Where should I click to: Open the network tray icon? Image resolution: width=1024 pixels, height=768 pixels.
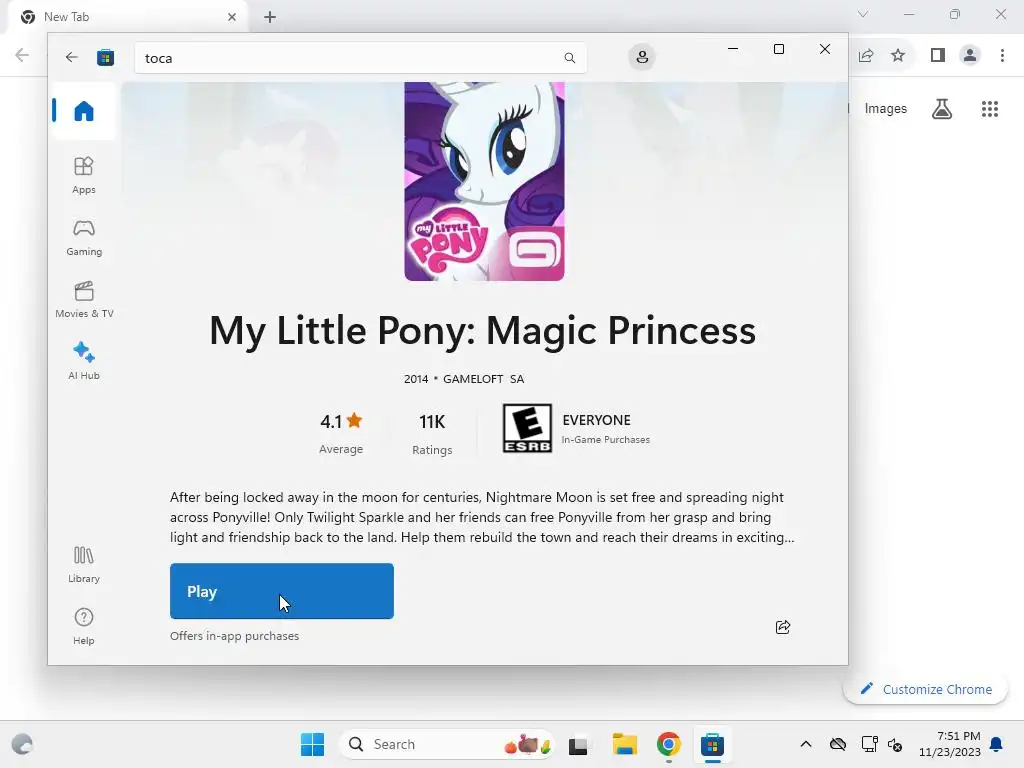click(869, 744)
